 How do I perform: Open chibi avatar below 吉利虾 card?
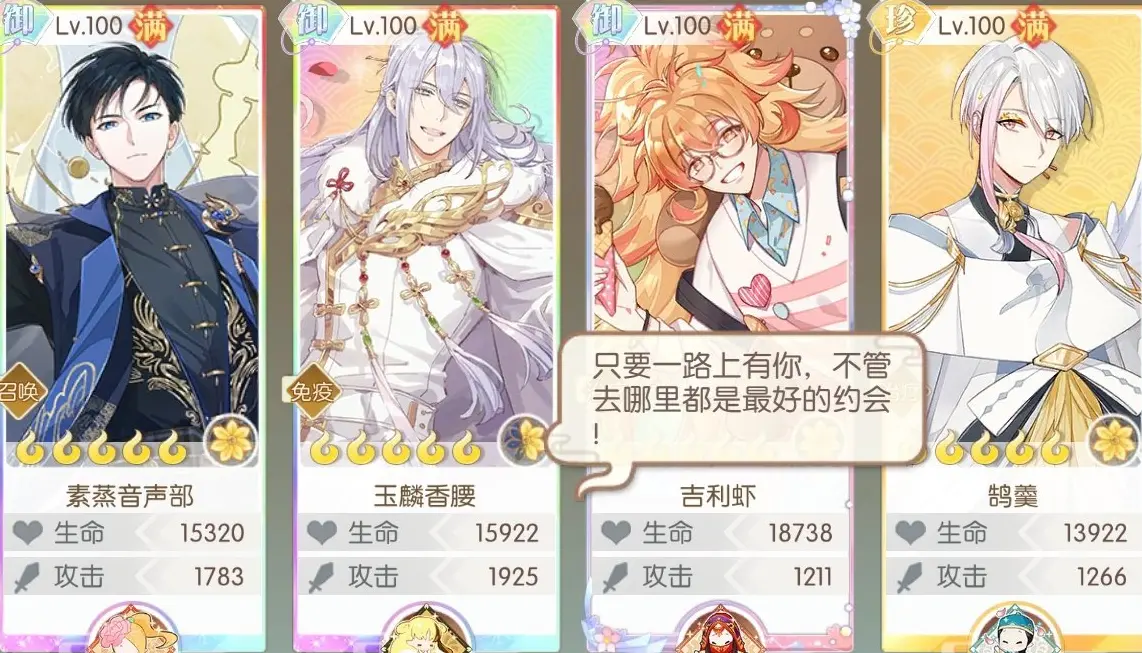[720, 629]
